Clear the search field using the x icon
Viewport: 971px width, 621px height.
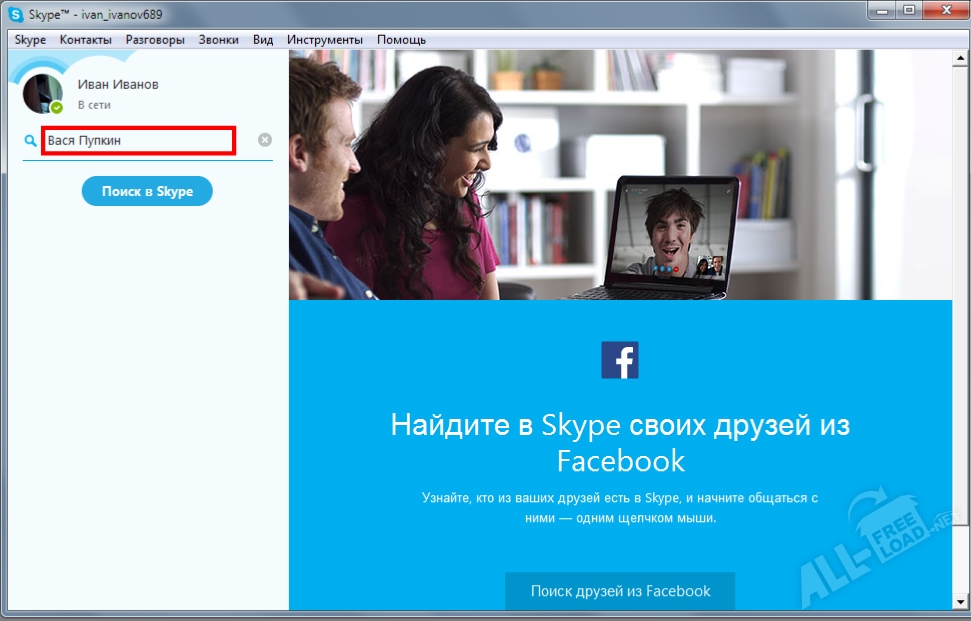(x=263, y=140)
